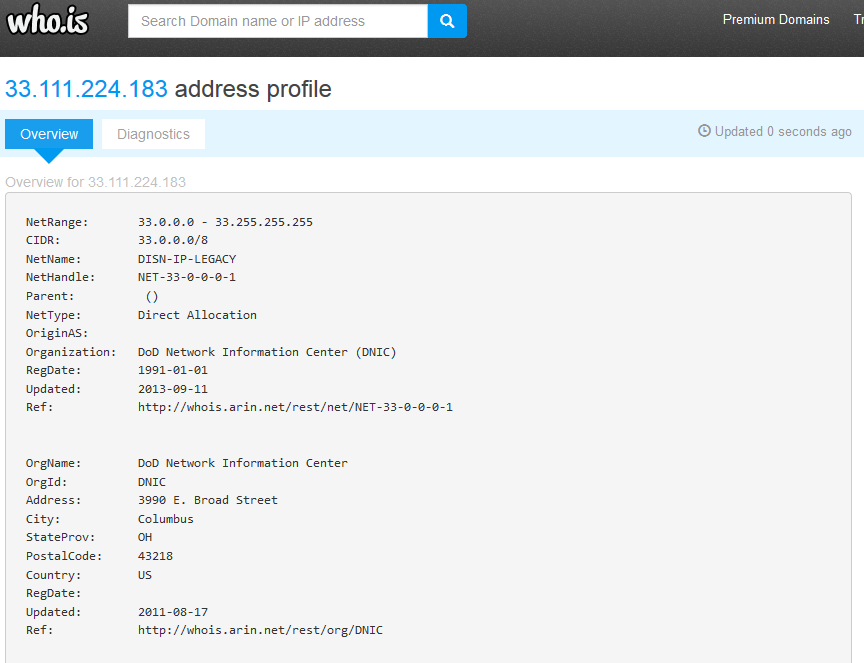Viewport: 864px width, 663px height.
Task: Click the NetName DISN-IP-LEGACY value
Action: pos(187,259)
